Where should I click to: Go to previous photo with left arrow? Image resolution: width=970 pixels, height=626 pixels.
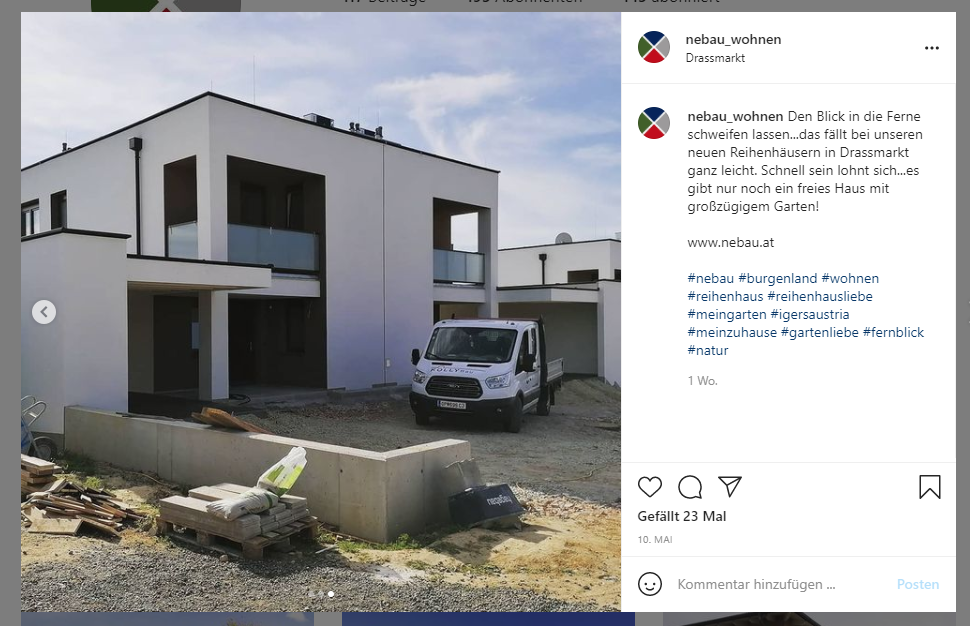[x=44, y=312]
